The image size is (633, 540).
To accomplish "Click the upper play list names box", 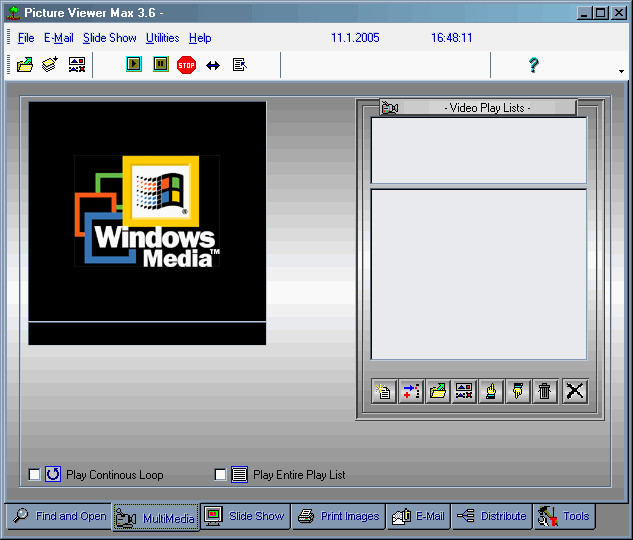I will (x=479, y=151).
